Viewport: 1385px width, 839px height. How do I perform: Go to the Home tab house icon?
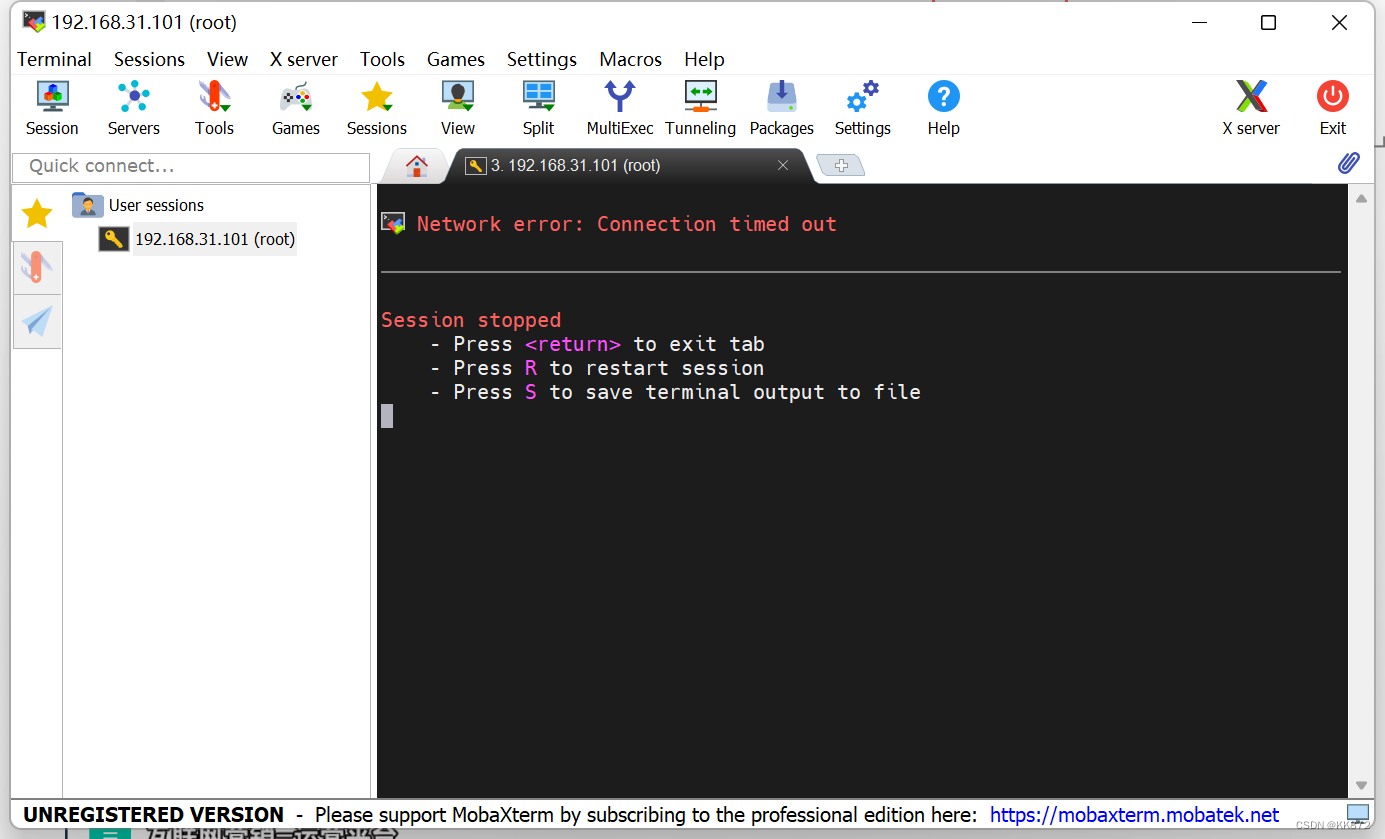coord(416,166)
